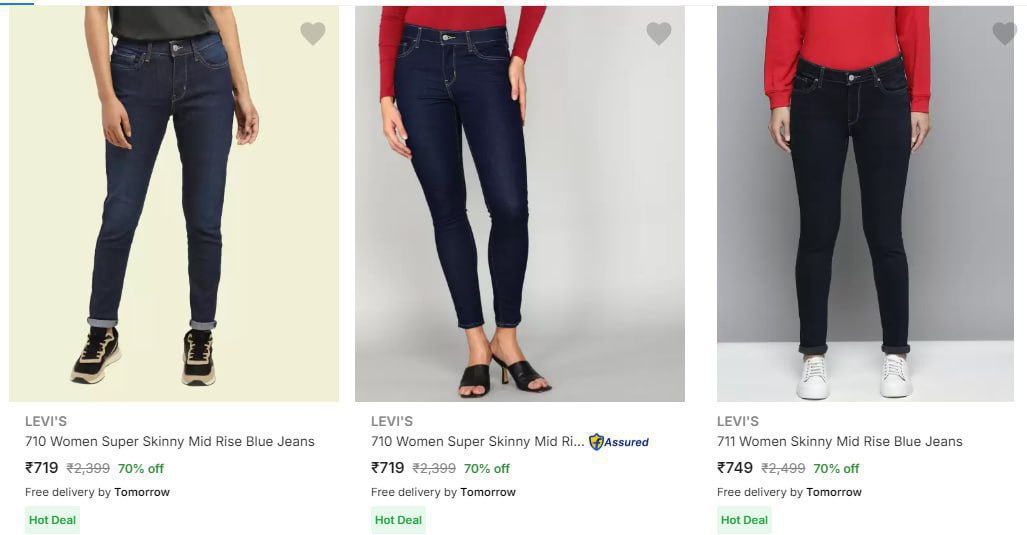Wishlist the jeans worn with black sneakers
This screenshot has width=1027, height=535.
pyautogui.click(x=313, y=34)
